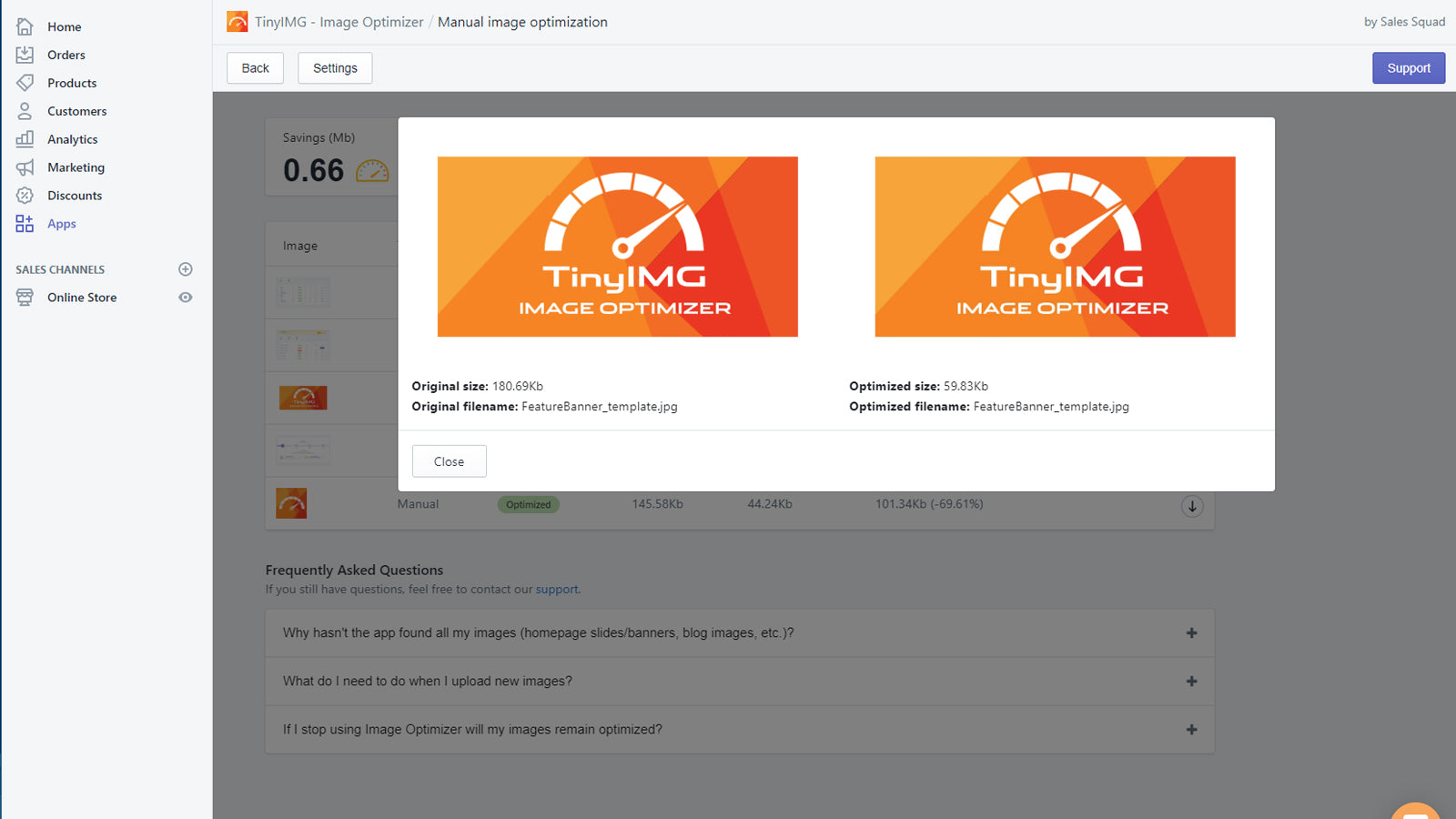
Task: Select fourth table image thumbnail
Action: click(303, 450)
